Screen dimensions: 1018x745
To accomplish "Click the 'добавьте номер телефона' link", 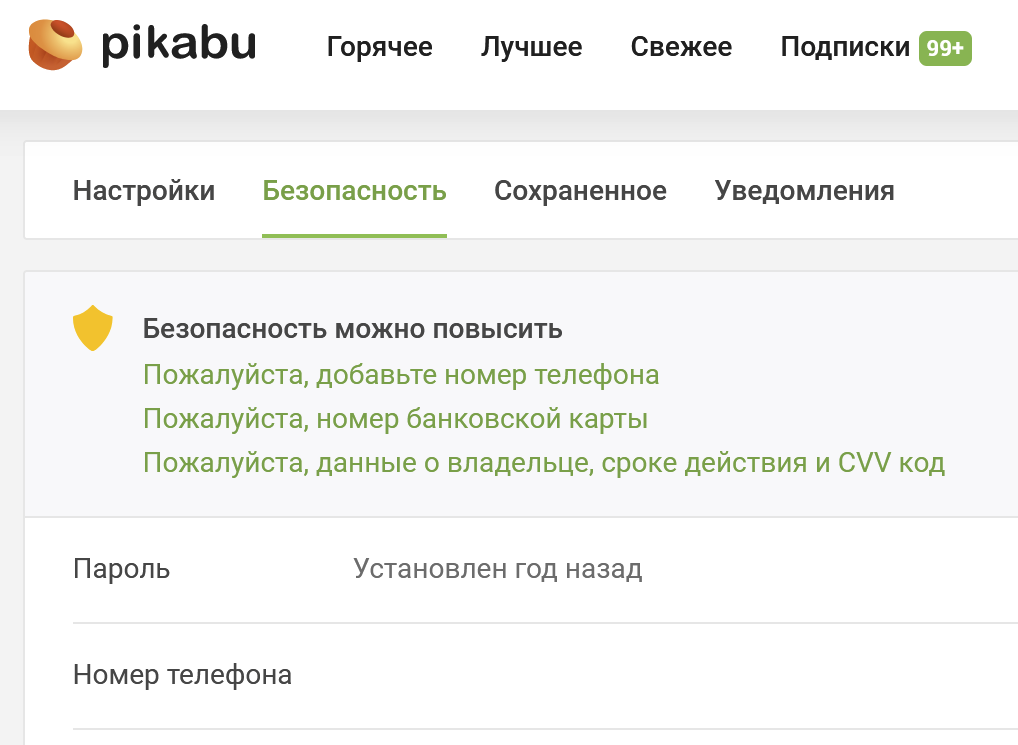I will [x=401, y=375].
